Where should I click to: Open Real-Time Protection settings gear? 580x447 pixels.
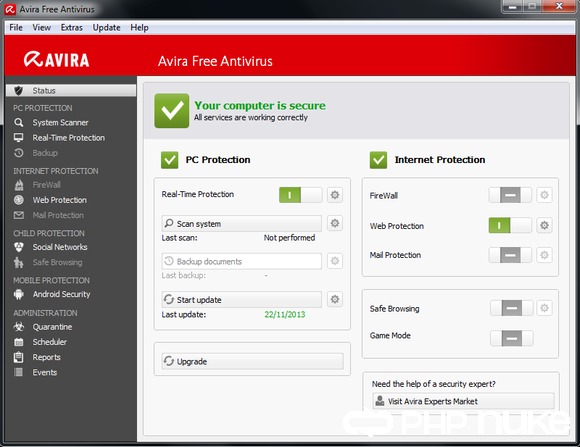click(x=335, y=195)
